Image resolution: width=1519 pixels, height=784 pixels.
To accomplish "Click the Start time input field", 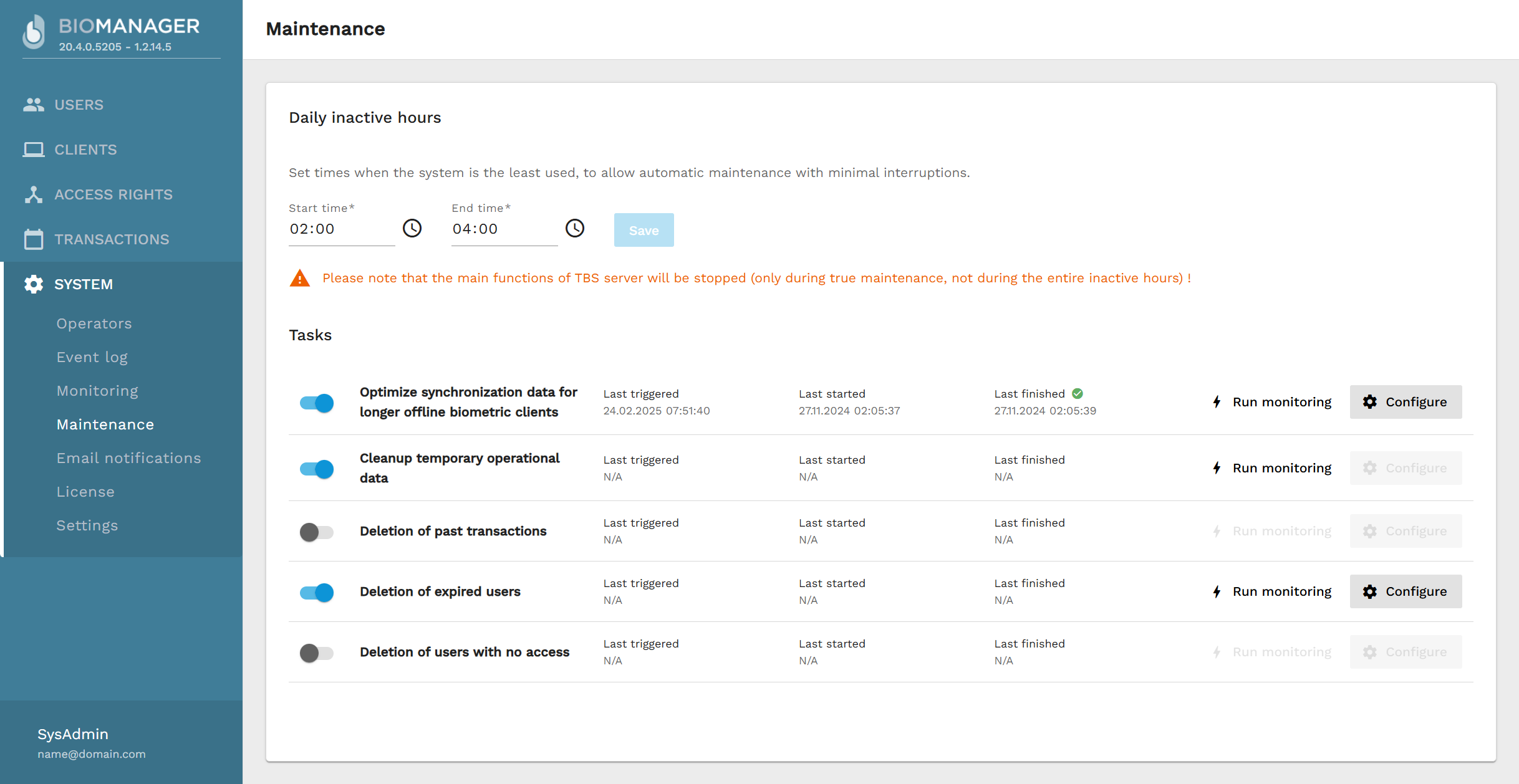I will pyautogui.click(x=340, y=229).
